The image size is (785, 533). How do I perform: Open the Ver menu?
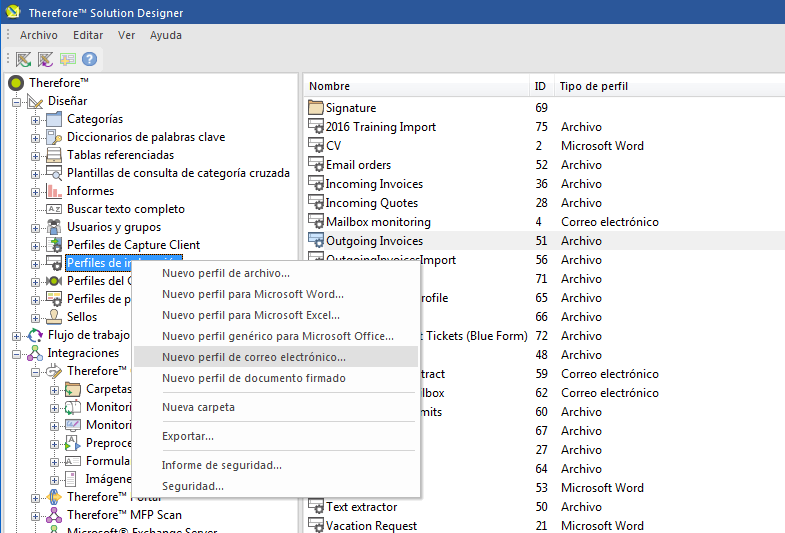click(126, 35)
